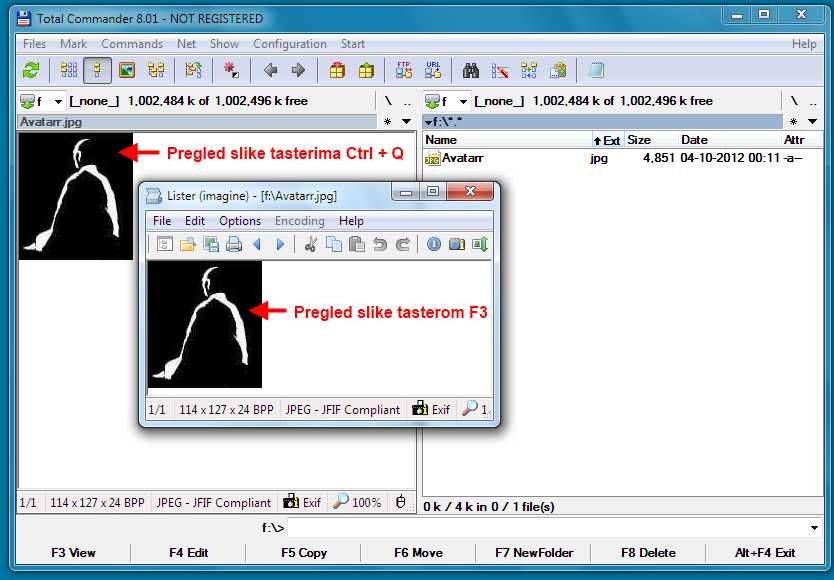Click the undo arrow in Lister toolbar

pos(380,244)
